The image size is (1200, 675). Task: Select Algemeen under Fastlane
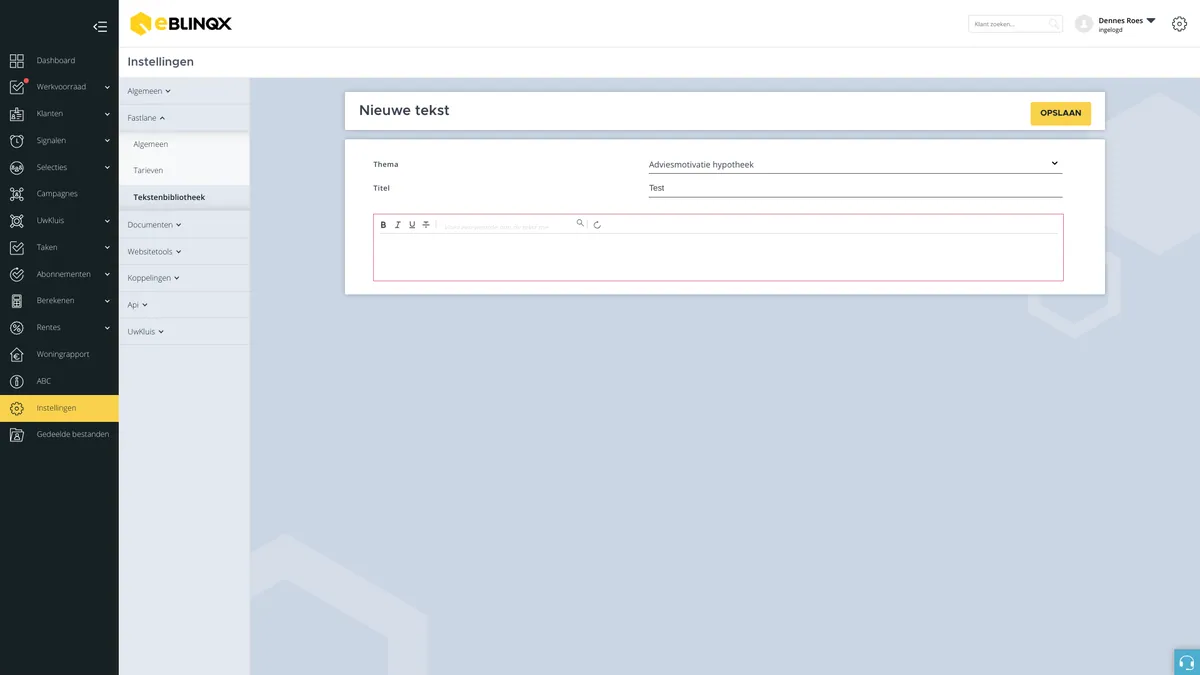click(151, 145)
